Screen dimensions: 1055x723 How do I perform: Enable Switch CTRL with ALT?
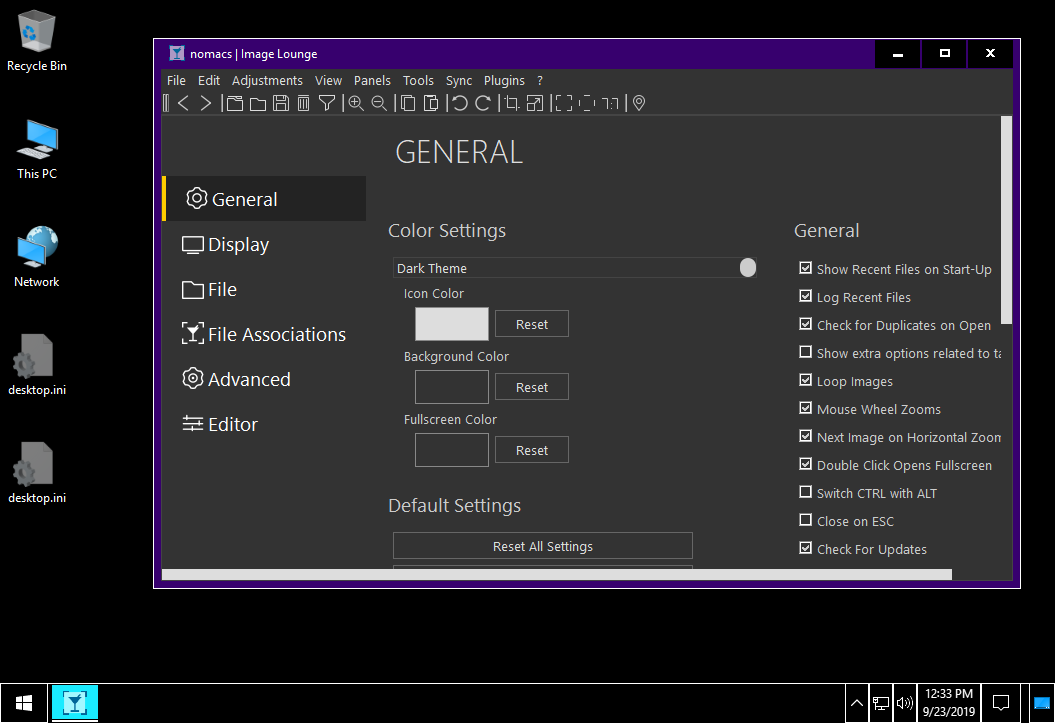pos(805,492)
